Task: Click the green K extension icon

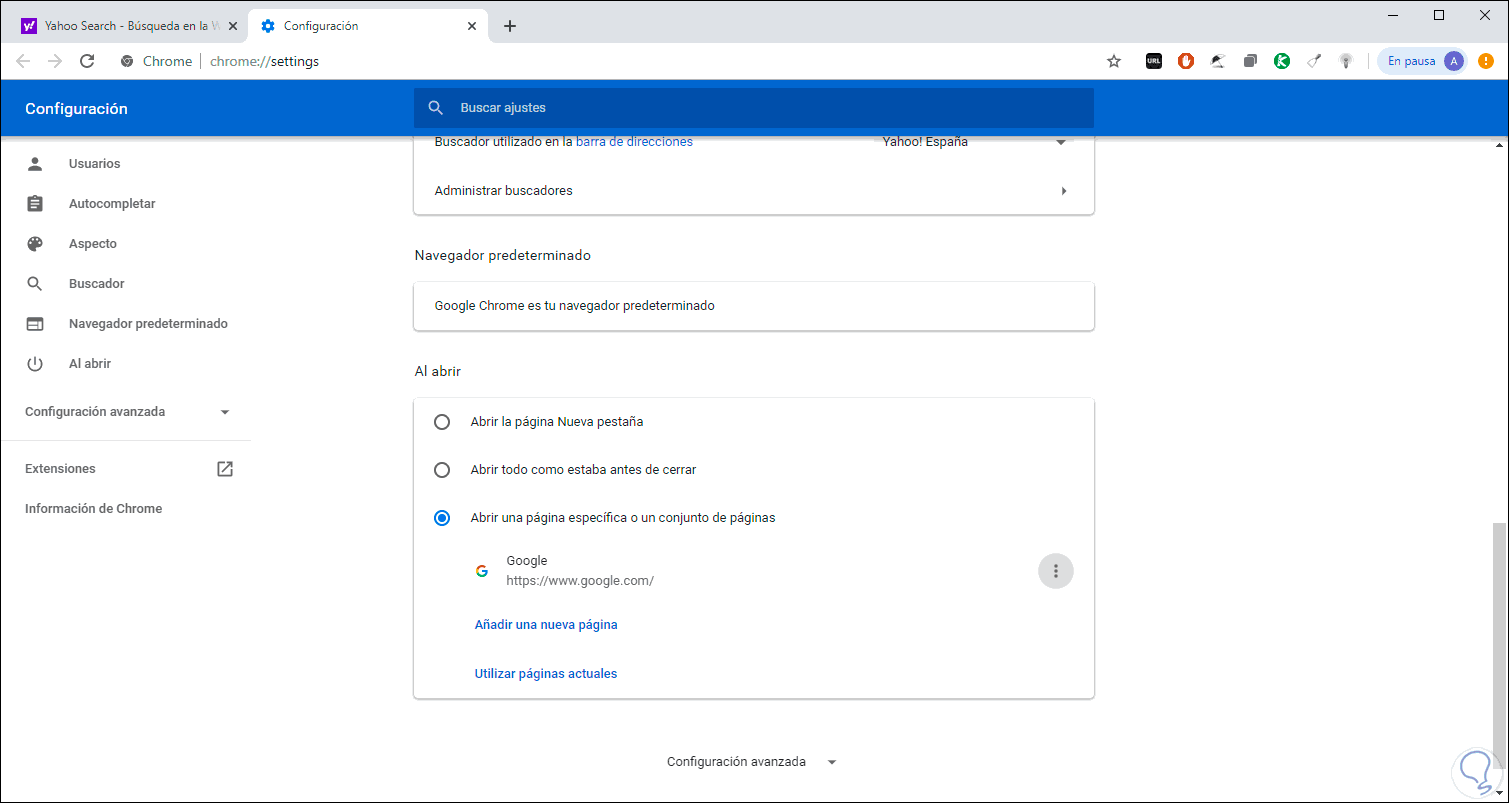Action: (1282, 61)
